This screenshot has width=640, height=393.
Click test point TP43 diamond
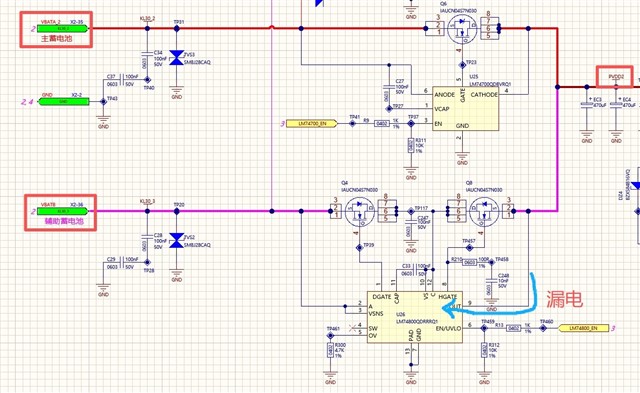tap(104, 101)
